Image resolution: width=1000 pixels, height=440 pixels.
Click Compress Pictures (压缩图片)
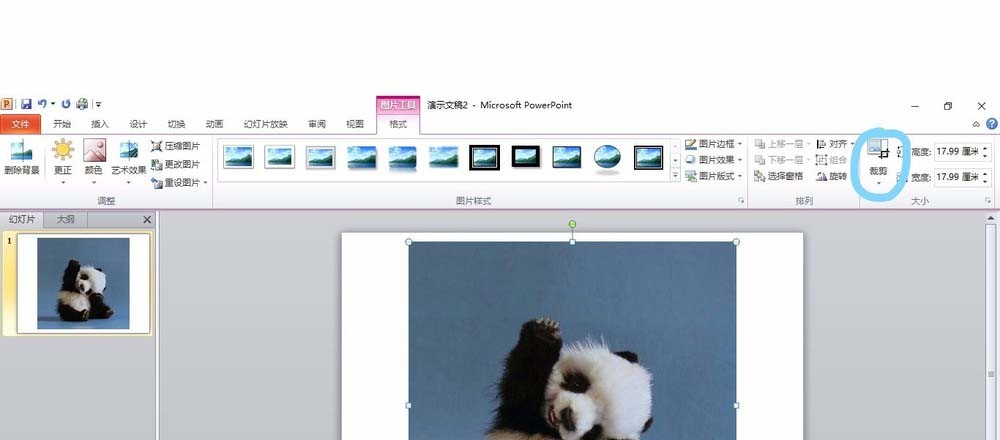point(176,146)
